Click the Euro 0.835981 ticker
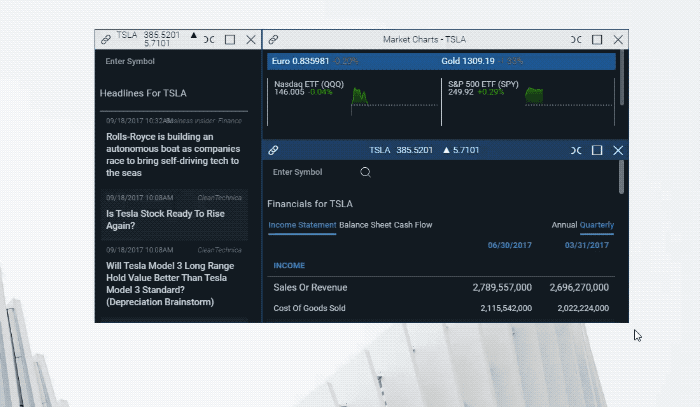 (x=300, y=61)
